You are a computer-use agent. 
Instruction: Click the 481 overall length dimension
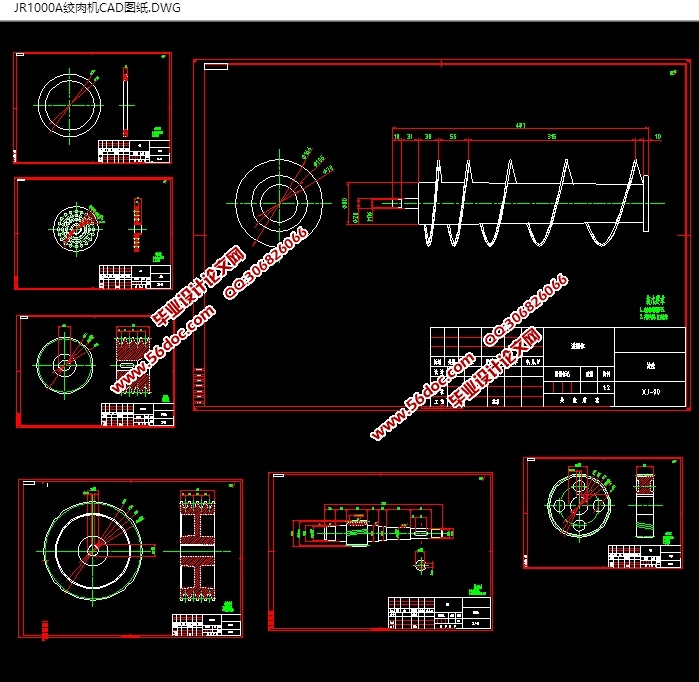521,126
